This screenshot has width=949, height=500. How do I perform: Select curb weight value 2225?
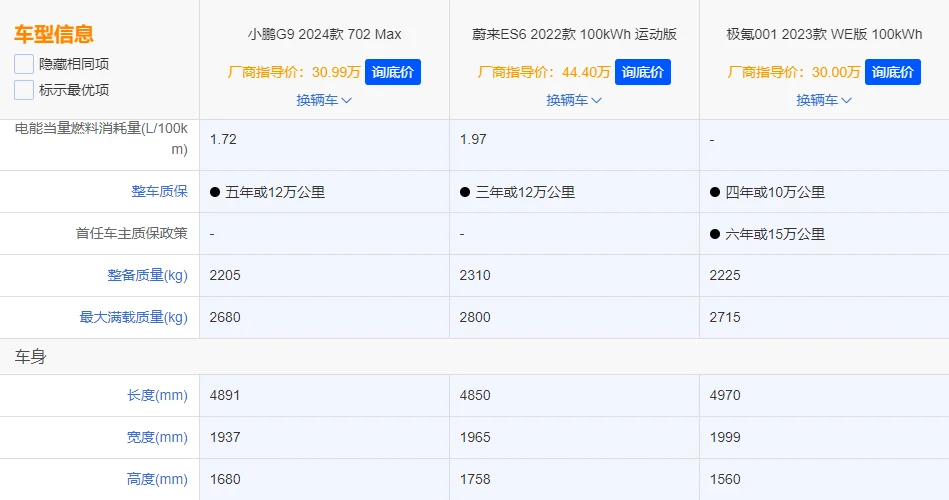point(725,275)
